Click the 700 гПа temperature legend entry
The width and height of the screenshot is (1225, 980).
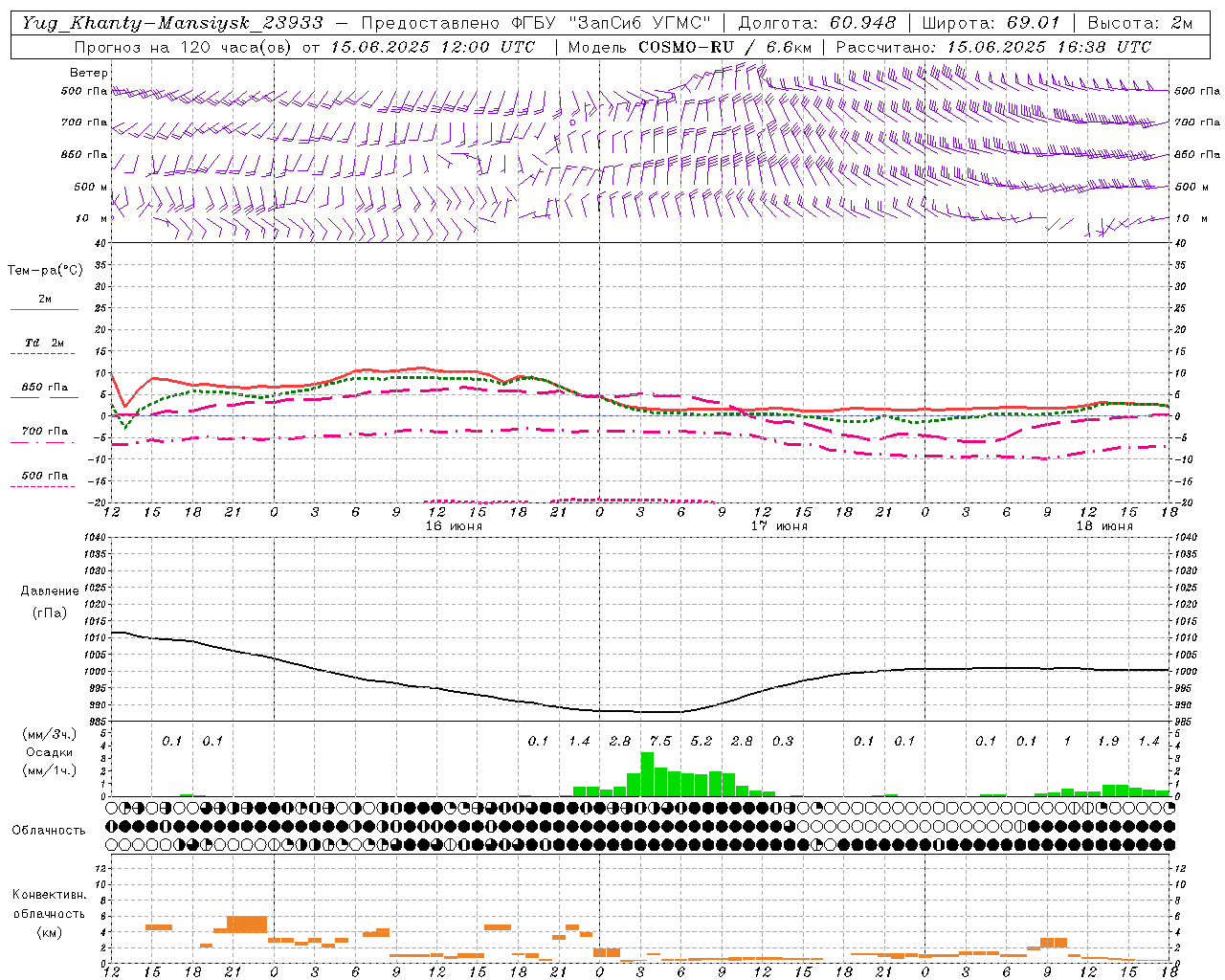click(x=45, y=432)
